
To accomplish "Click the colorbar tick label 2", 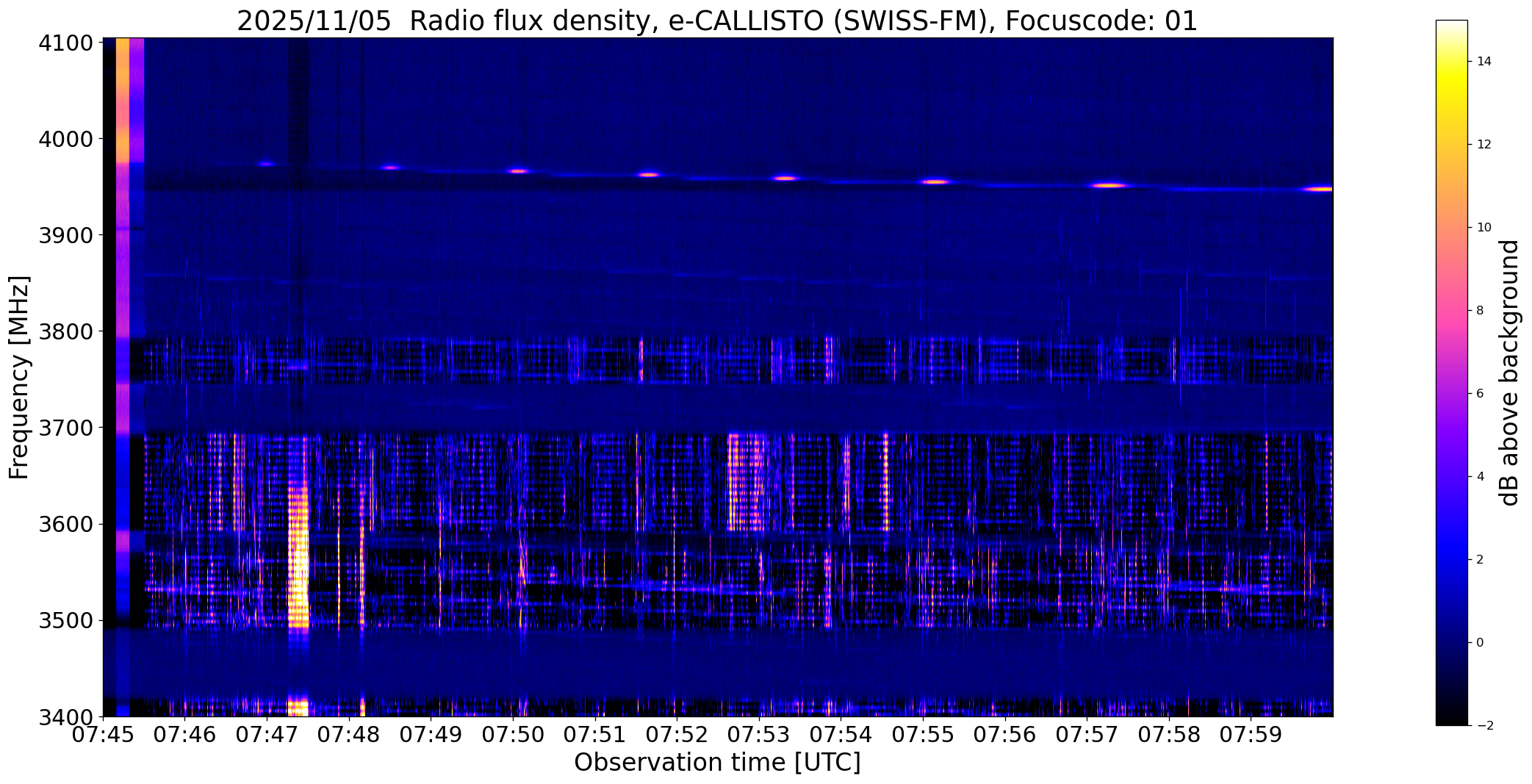I will (1480, 560).
